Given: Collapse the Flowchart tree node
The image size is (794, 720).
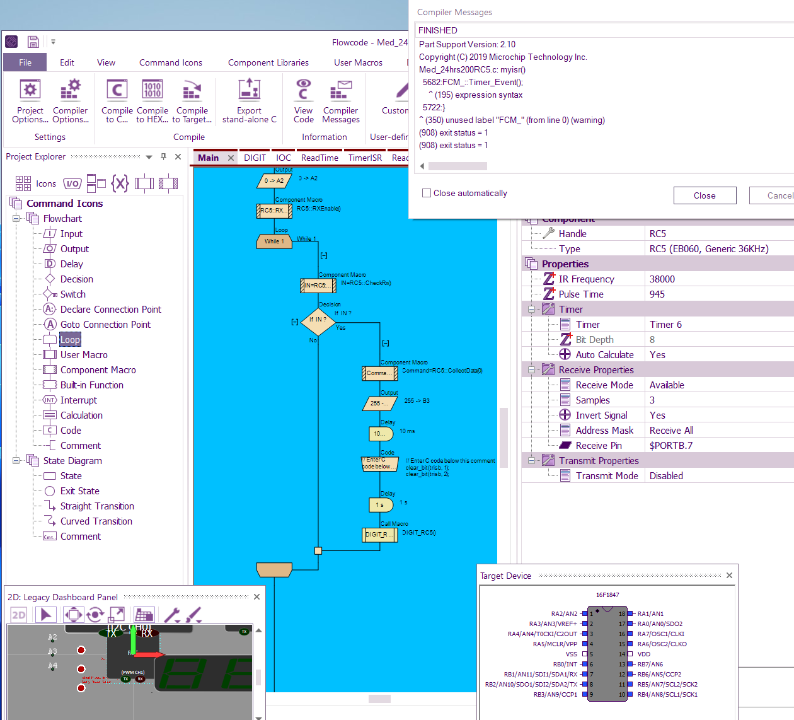Looking at the screenshot, I should (16, 219).
